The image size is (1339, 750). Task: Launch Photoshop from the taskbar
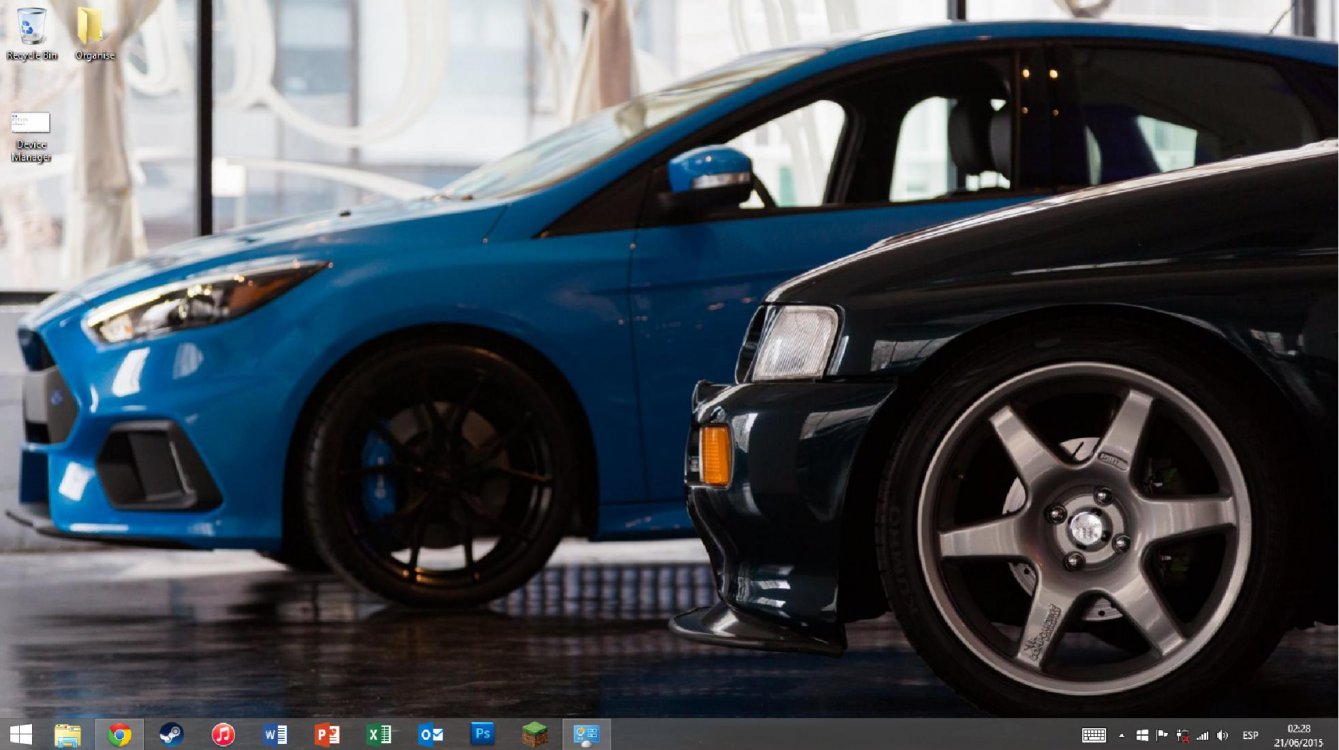pyautogui.click(x=483, y=735)
